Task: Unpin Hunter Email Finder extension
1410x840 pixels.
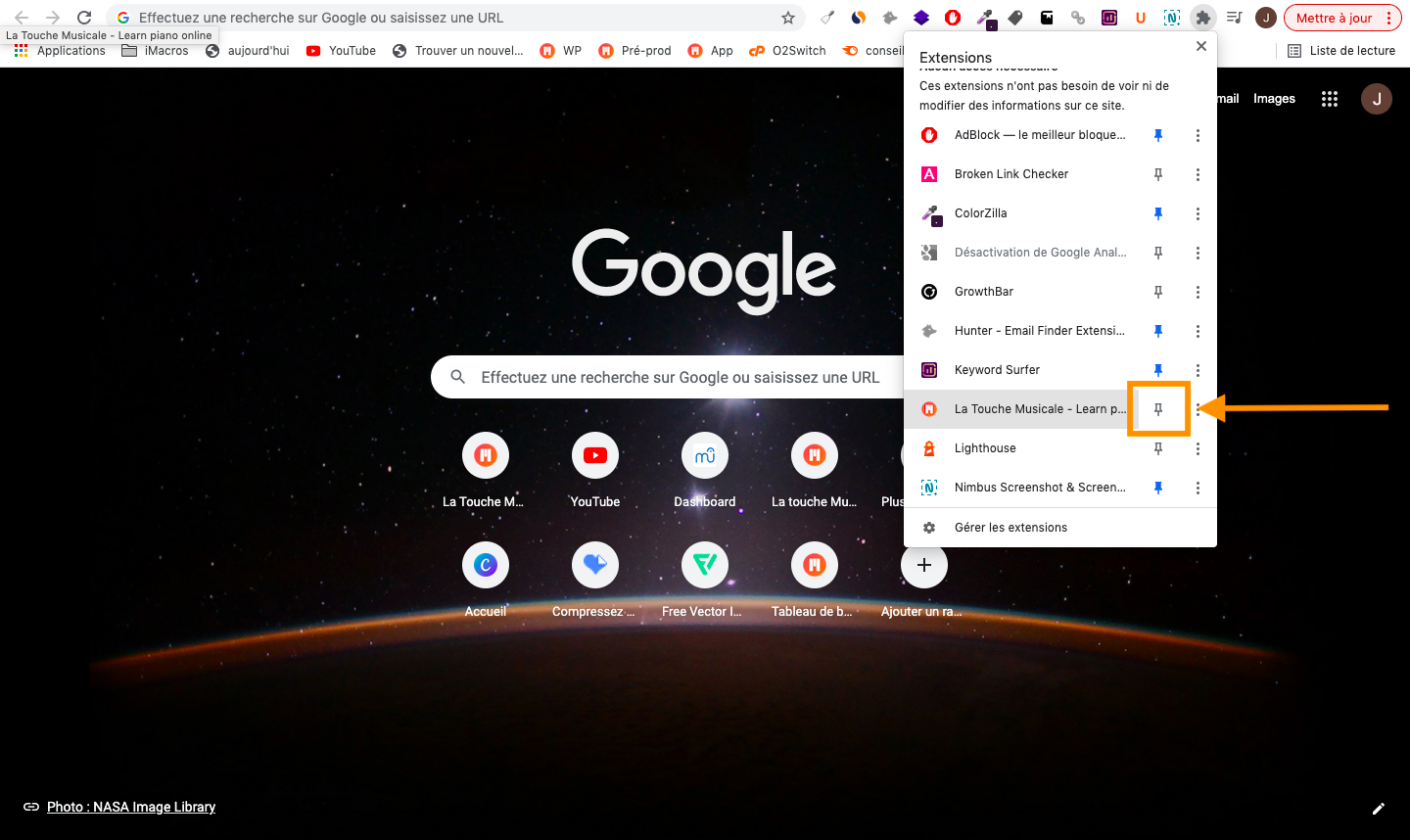Action: coord(1158,331)
